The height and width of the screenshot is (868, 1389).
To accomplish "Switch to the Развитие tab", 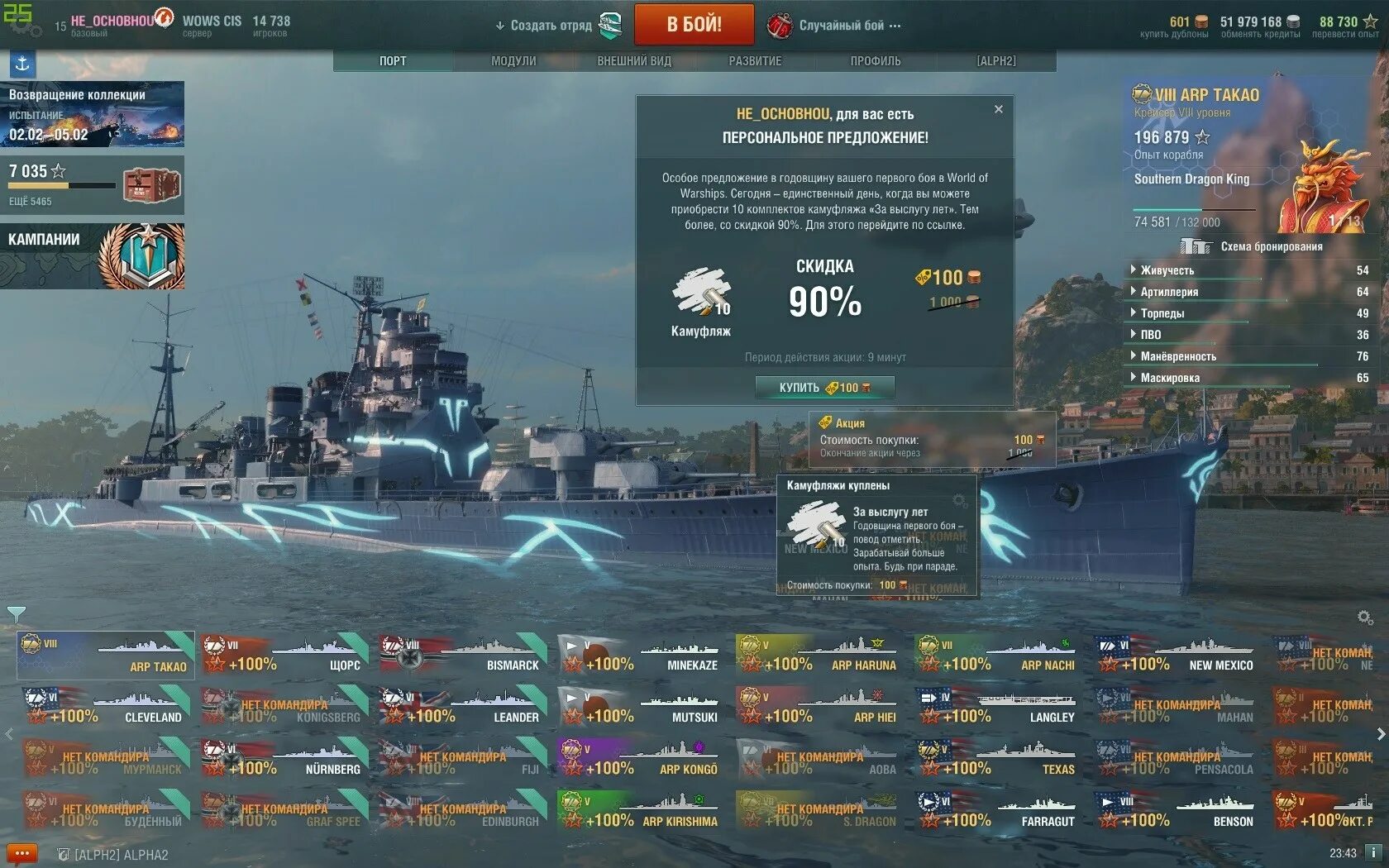I will (x=755, y=61).
